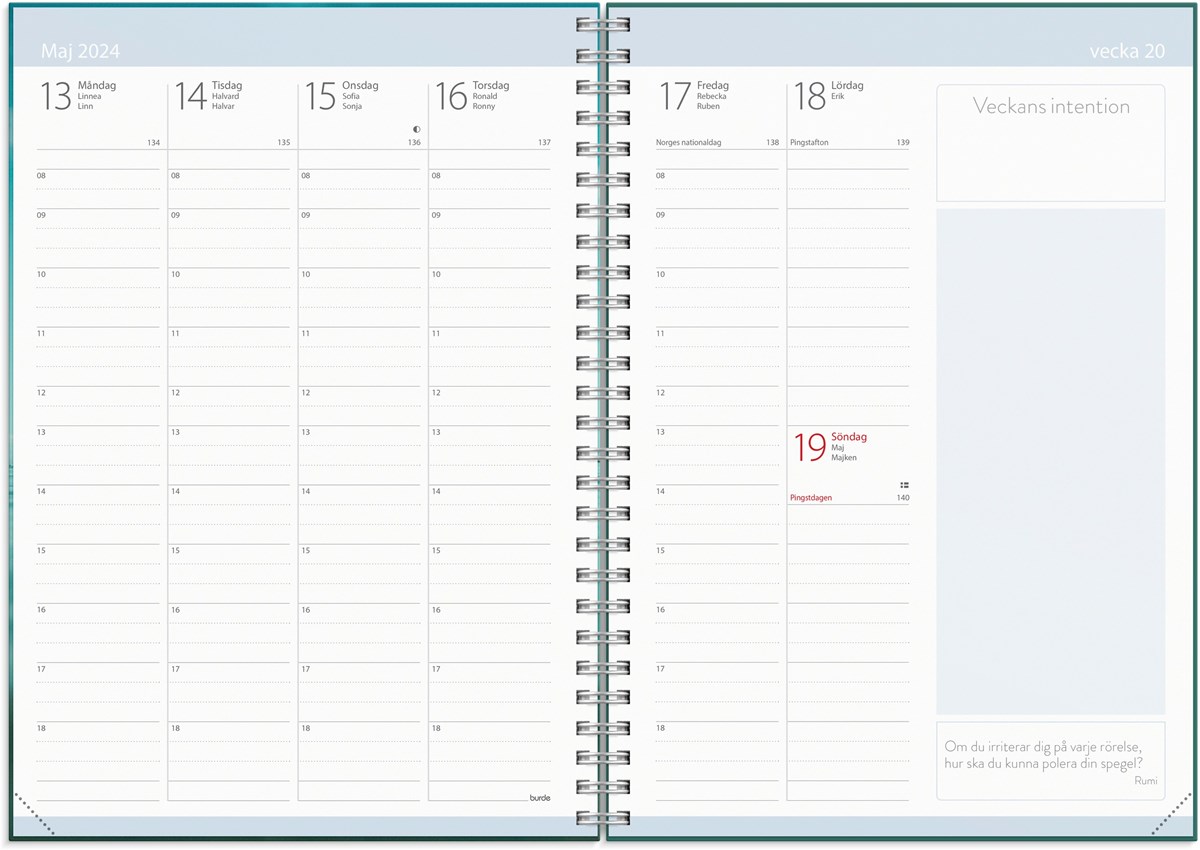Click the 12 time slot on Wednesday
The width and height of the screenshot is (1200, 850).
click(x=360, y=397)
